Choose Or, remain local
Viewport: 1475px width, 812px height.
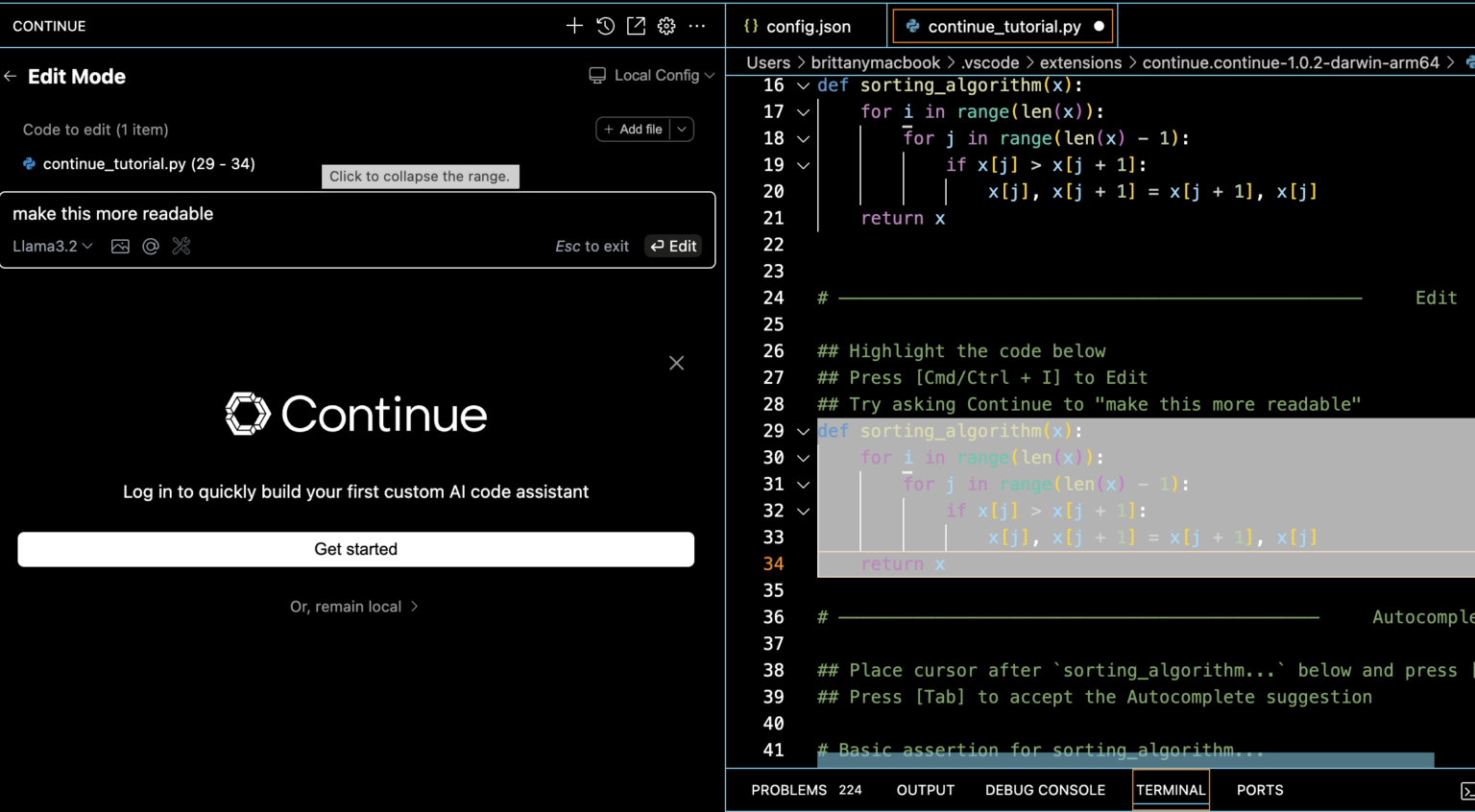click(x=354, y=607)
